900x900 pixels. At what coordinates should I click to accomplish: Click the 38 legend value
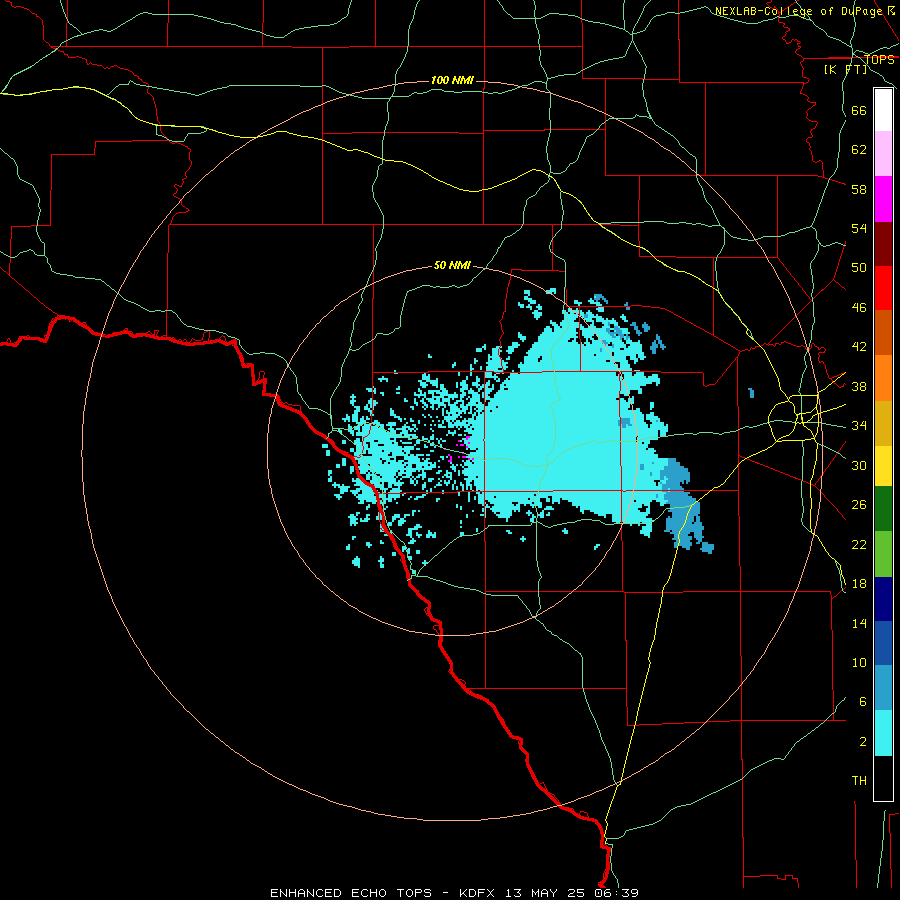(859, 386)
